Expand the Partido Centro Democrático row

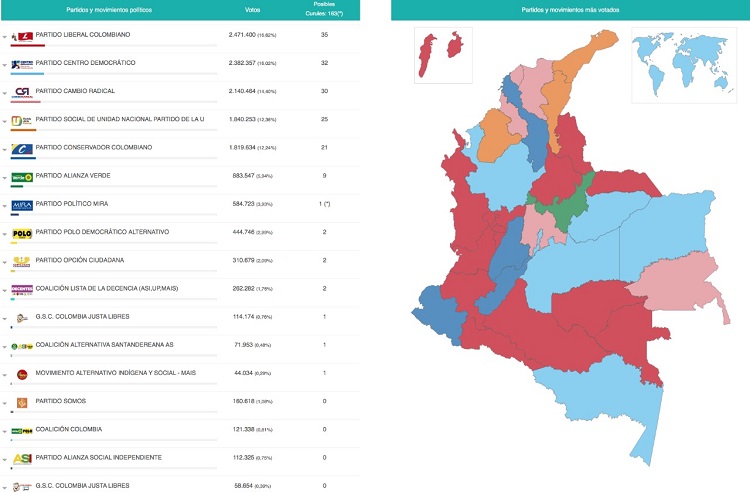pos(5,65)
